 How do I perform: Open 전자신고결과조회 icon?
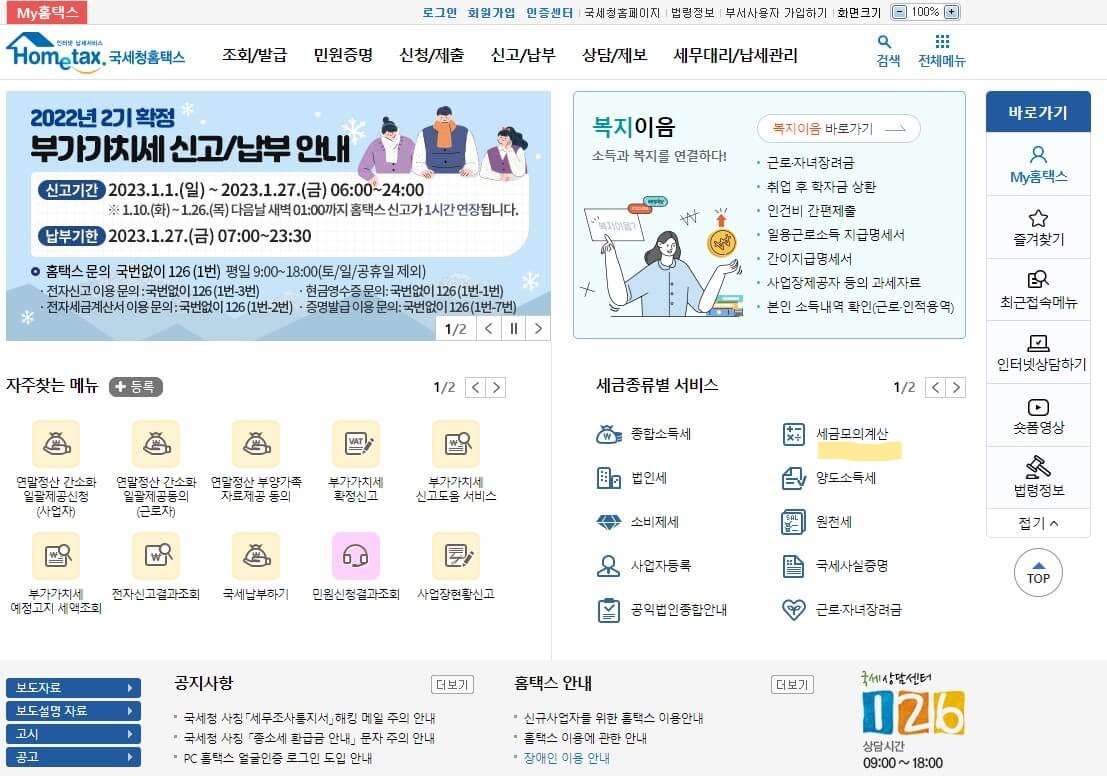[x=156, y=556]
